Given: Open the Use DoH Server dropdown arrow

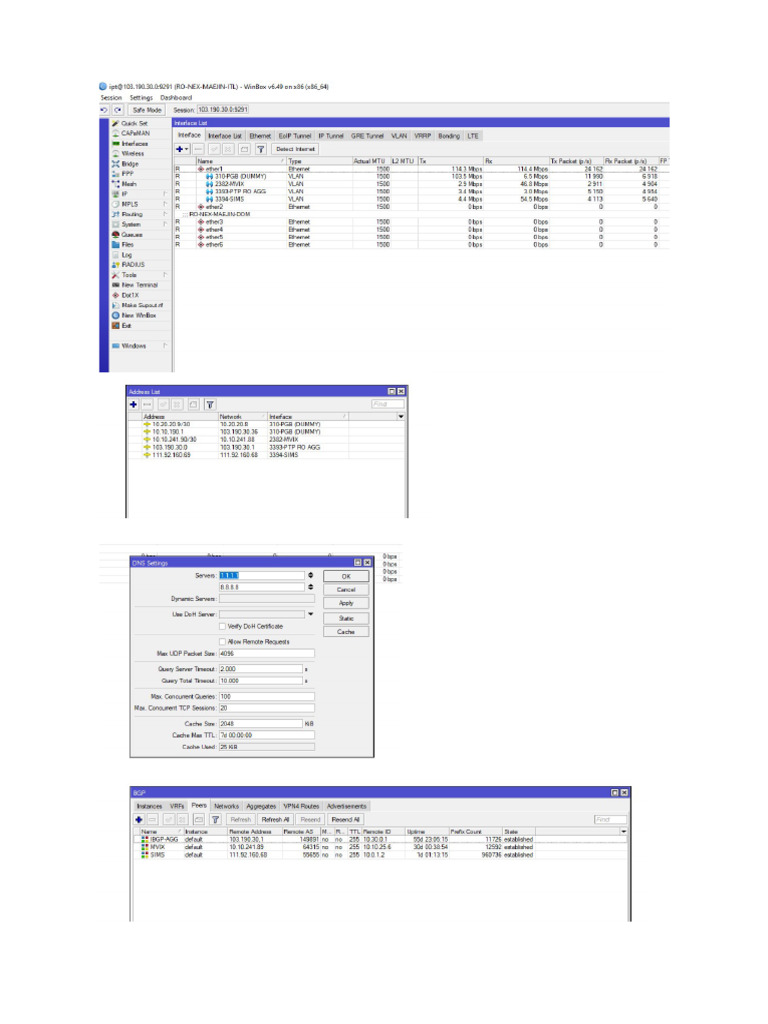Looking at the screenshot, I should (x=310, y=615).
